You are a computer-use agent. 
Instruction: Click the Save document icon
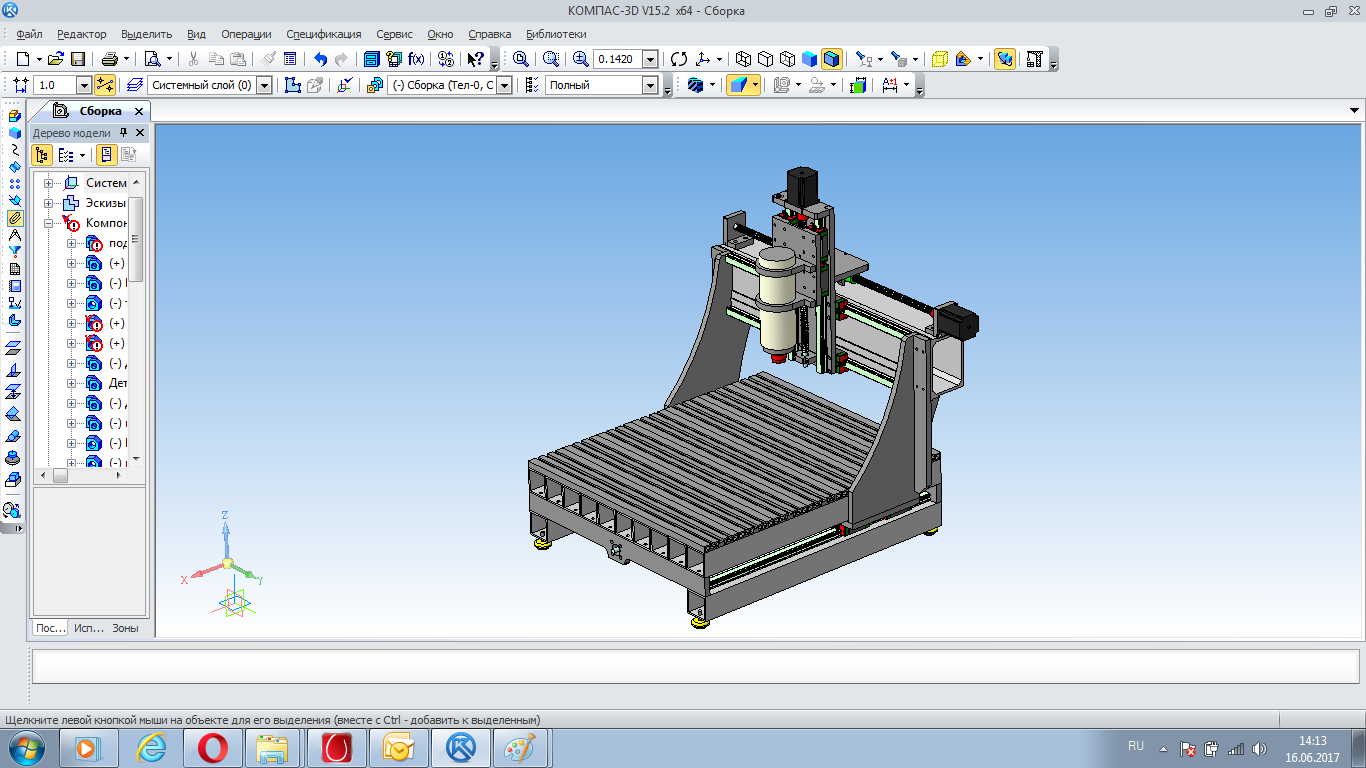click(x=78, y=59)
